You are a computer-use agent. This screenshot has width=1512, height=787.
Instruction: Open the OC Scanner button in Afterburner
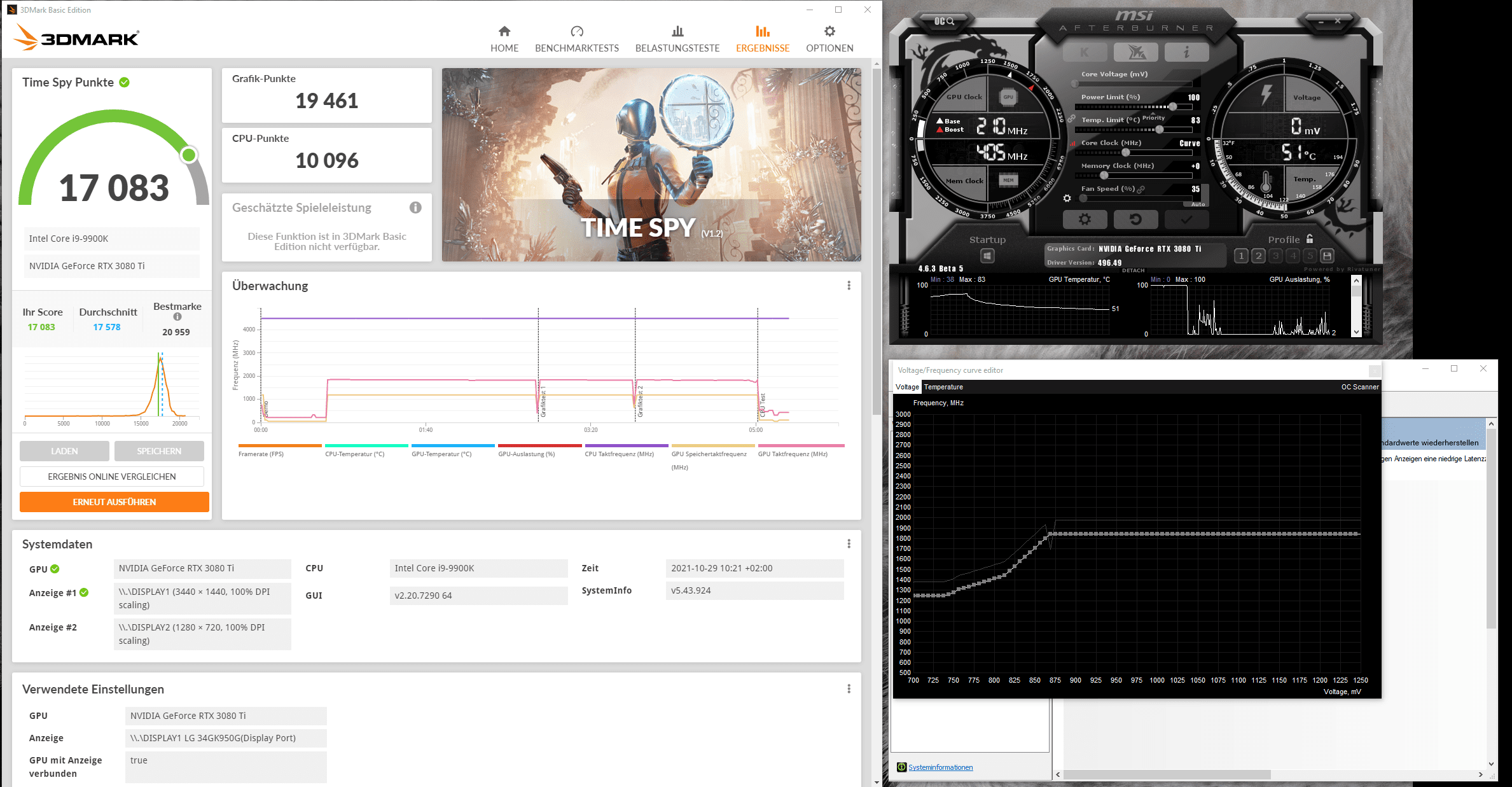(x=944, y=21)
